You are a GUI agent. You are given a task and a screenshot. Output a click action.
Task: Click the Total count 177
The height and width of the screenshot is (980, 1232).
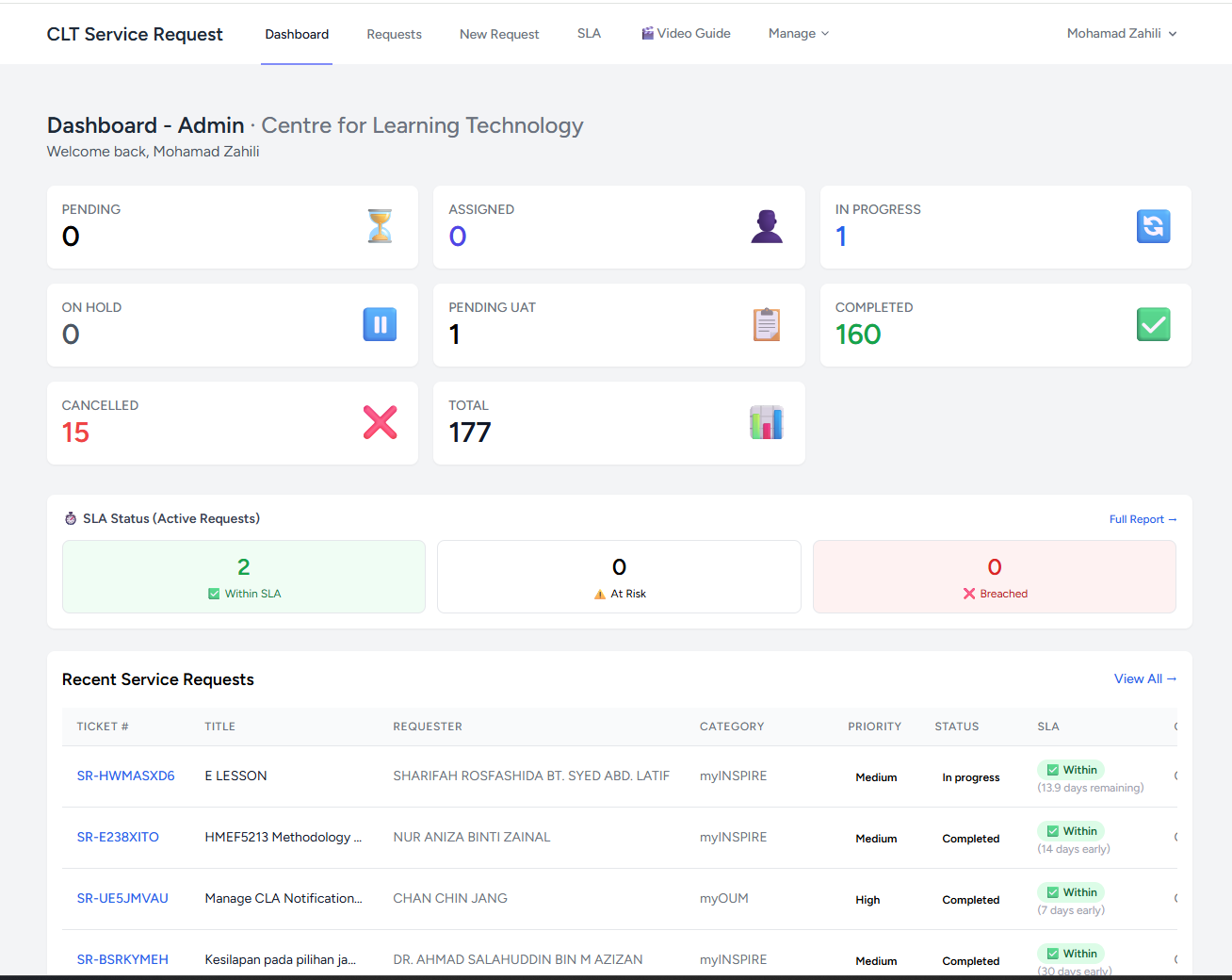(470, 433)
